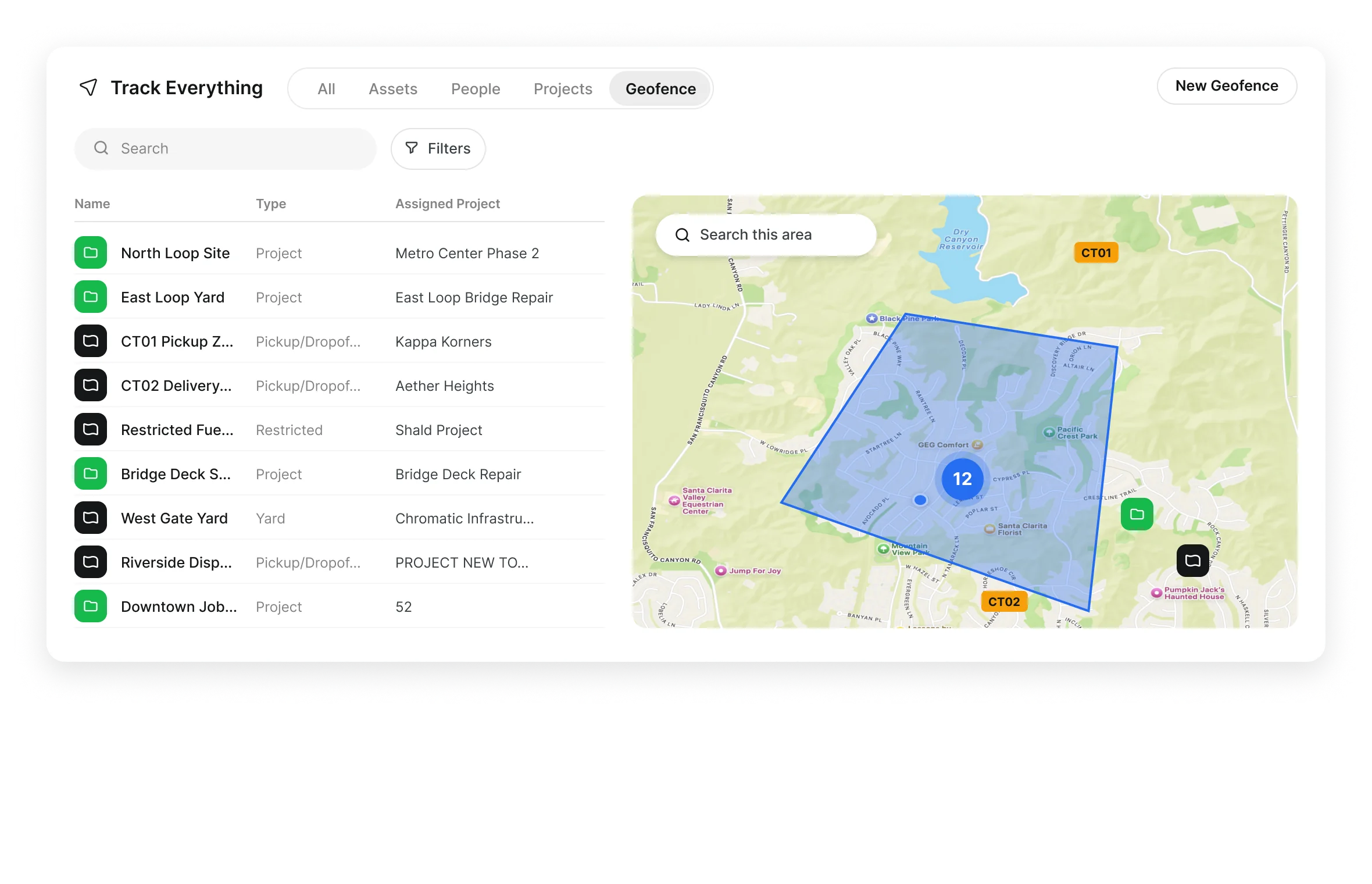Click the green folder icon for East Loop Yard
Image resolution: width=1372 pixels, height=884 pixels.
pyautogui.click(x=91, y=297)
